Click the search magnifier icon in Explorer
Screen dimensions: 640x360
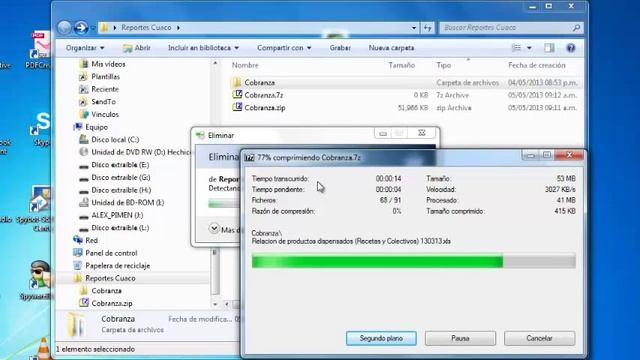(576, 28)
